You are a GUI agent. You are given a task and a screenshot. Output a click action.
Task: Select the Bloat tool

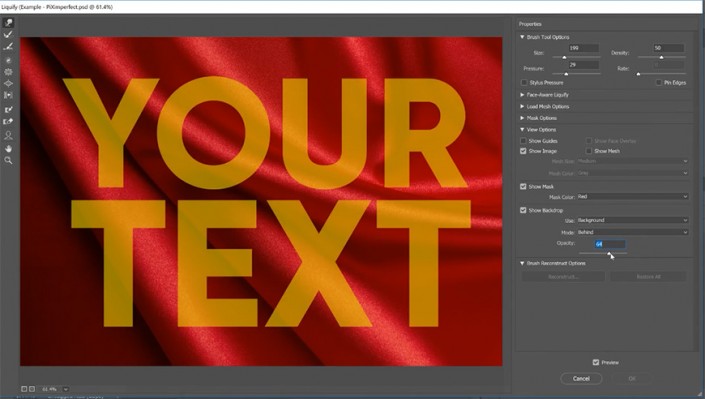8,83
